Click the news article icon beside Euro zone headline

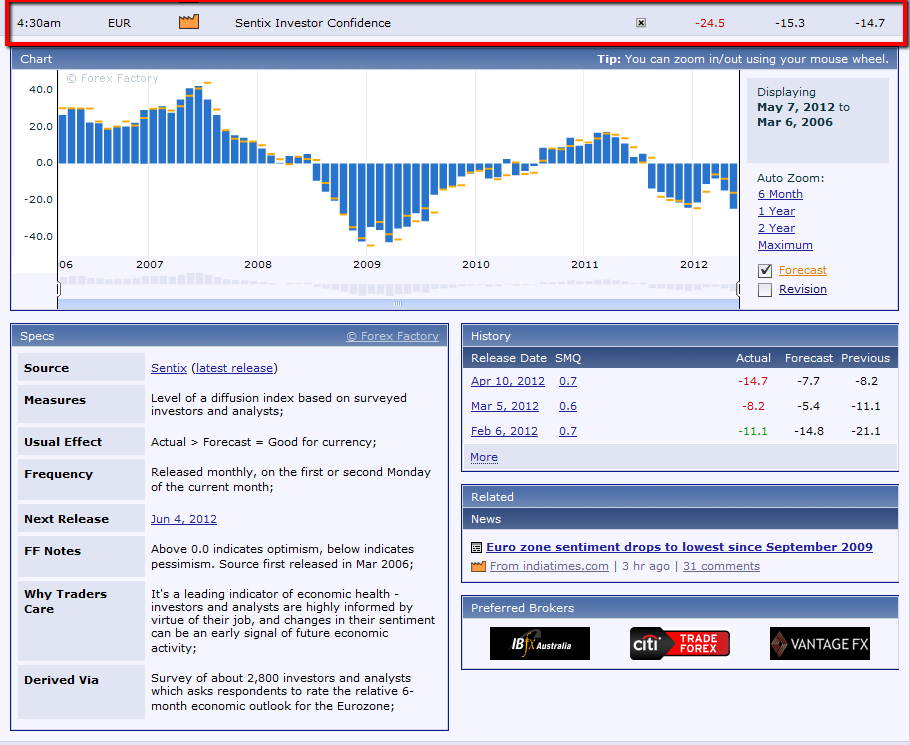476,547
